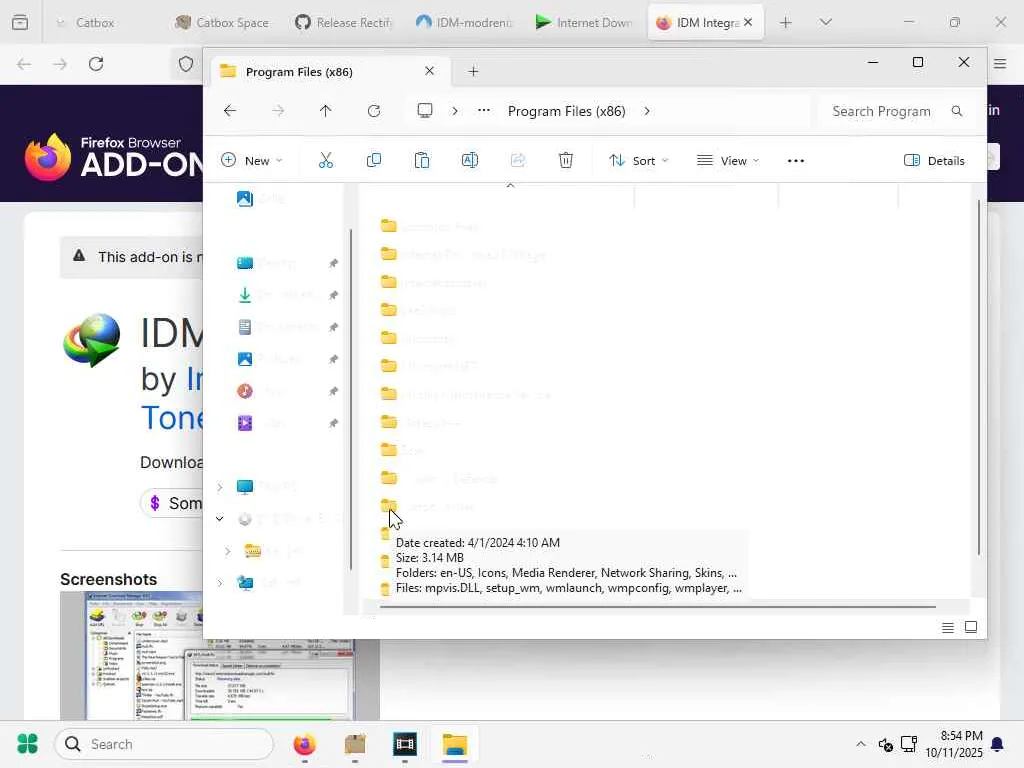The height and width of the screenshot is (768, 1024).
Task: Click the magnifier icon in Explorer search box
Action: [957, 111]
